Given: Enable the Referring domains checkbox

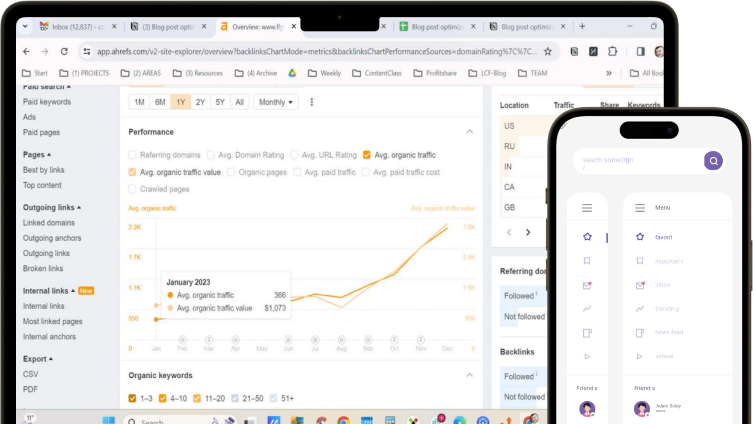Looking at the screenshot, I should 132,155.
